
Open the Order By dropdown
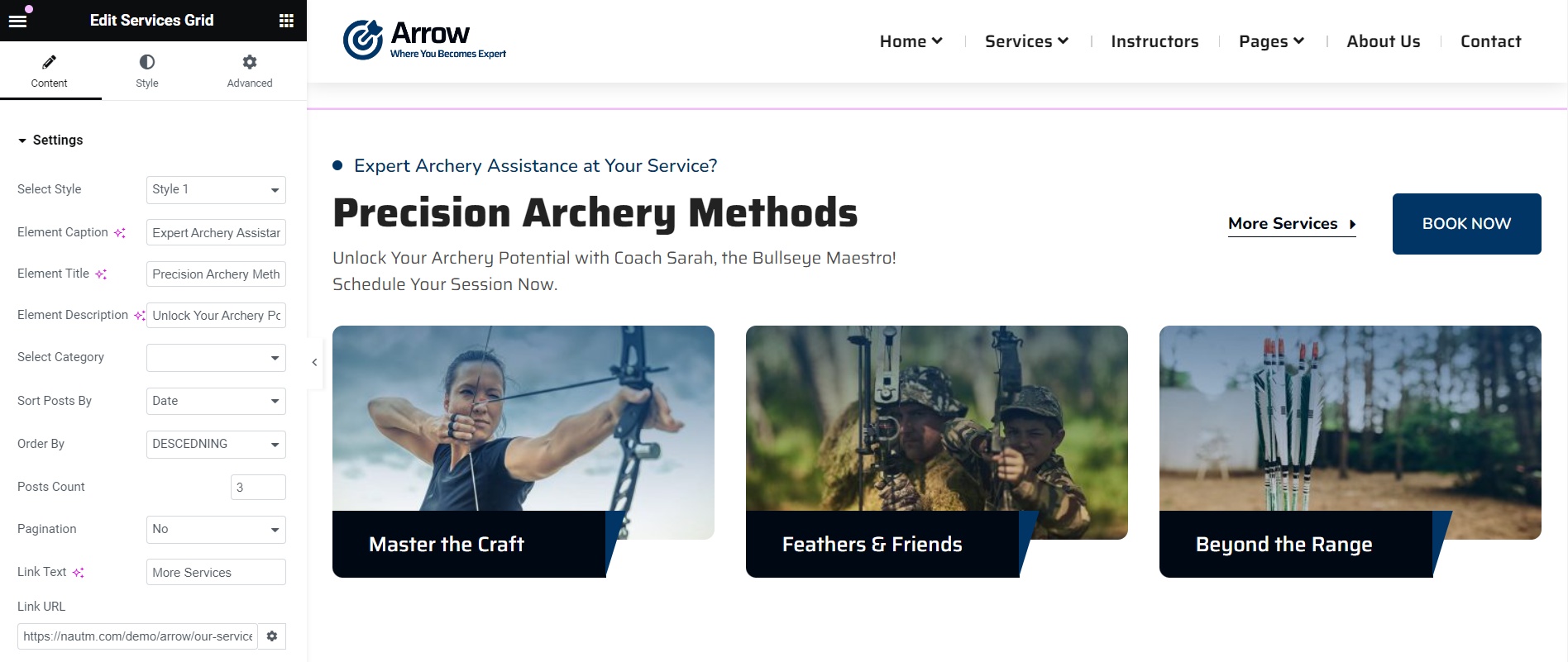point(216,444)
